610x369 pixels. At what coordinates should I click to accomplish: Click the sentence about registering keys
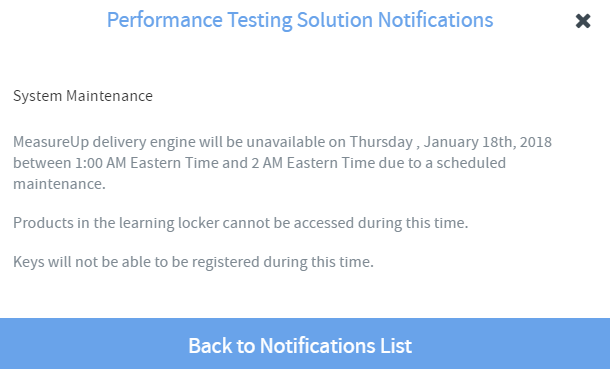(x=193, y=262)
